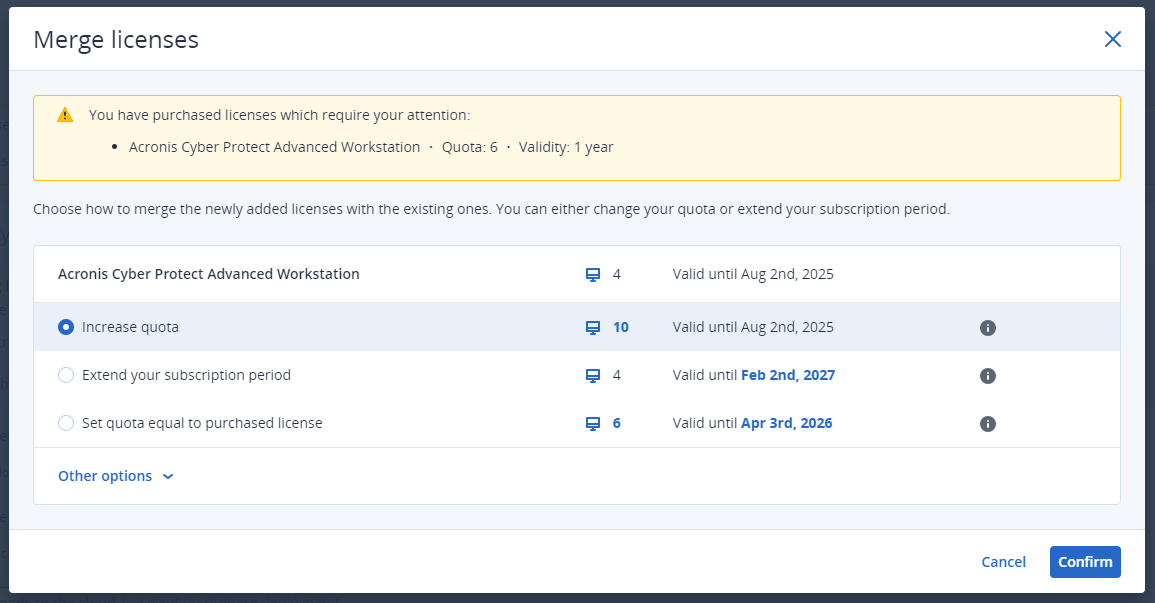Close the Merge licenses dialog
This screenshot has width=1155, height=603.
(x=1112, y=39)
